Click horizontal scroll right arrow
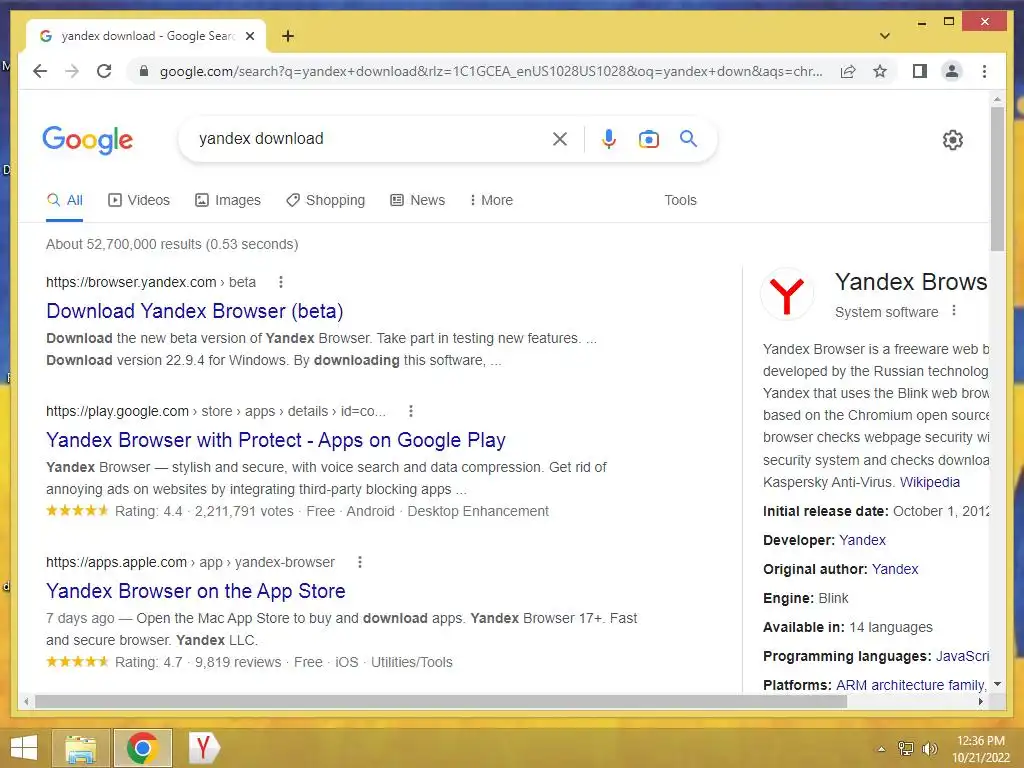The image size is (1024, 768). [x=981, y=701]
